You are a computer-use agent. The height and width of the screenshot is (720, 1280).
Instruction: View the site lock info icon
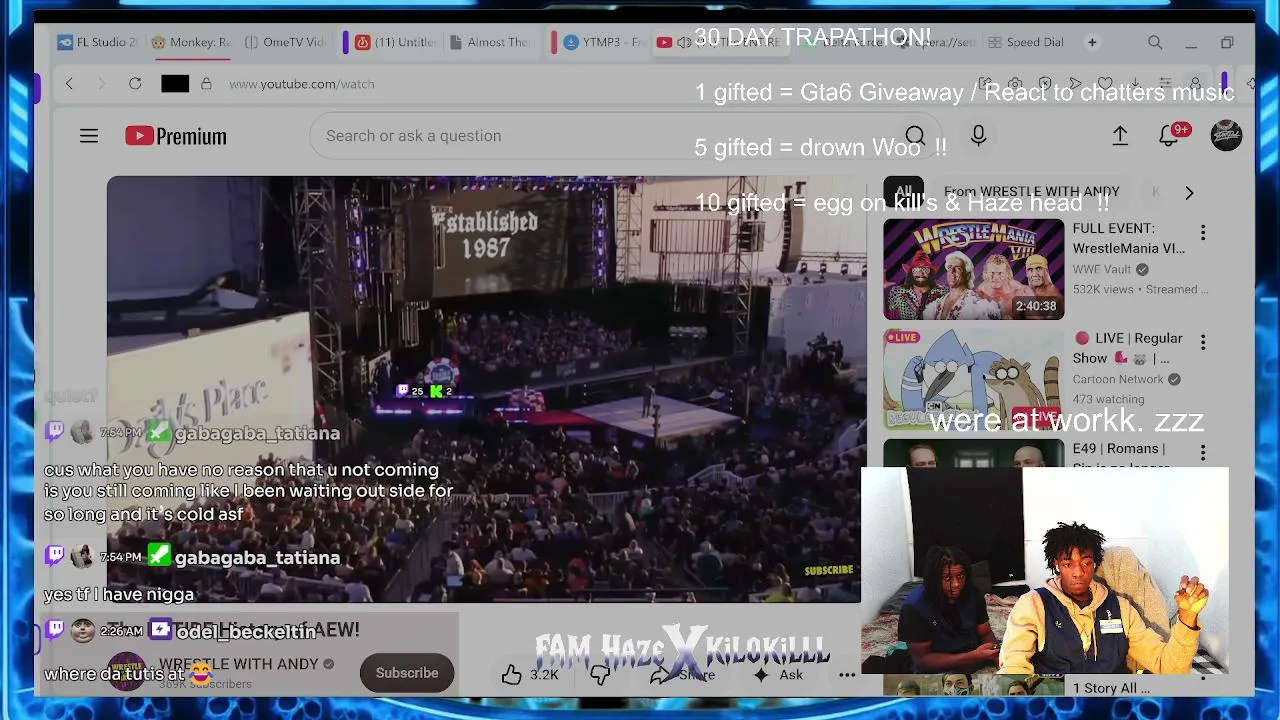[206, 84]
